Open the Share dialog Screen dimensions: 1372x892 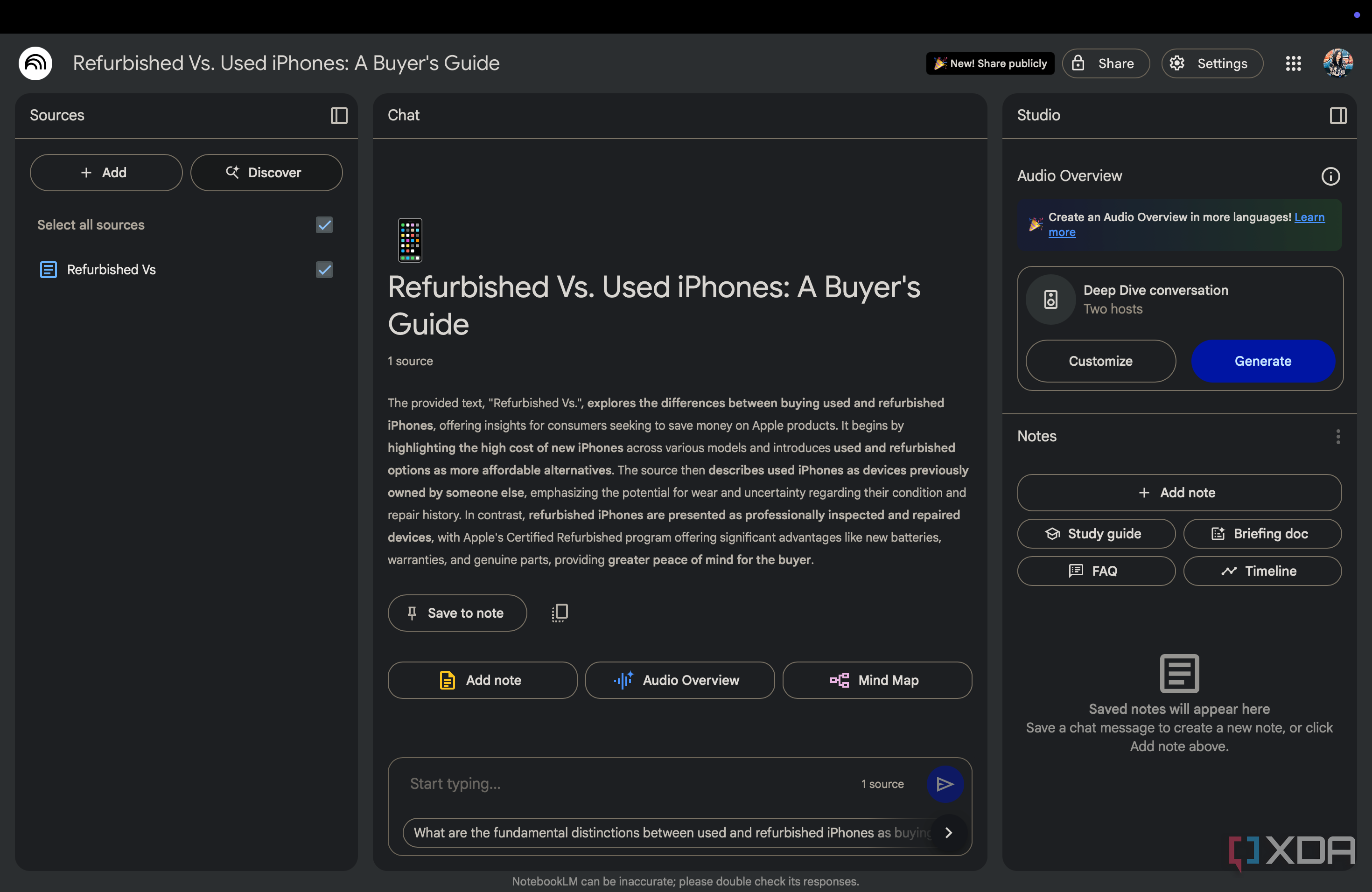coord(1106,63)
